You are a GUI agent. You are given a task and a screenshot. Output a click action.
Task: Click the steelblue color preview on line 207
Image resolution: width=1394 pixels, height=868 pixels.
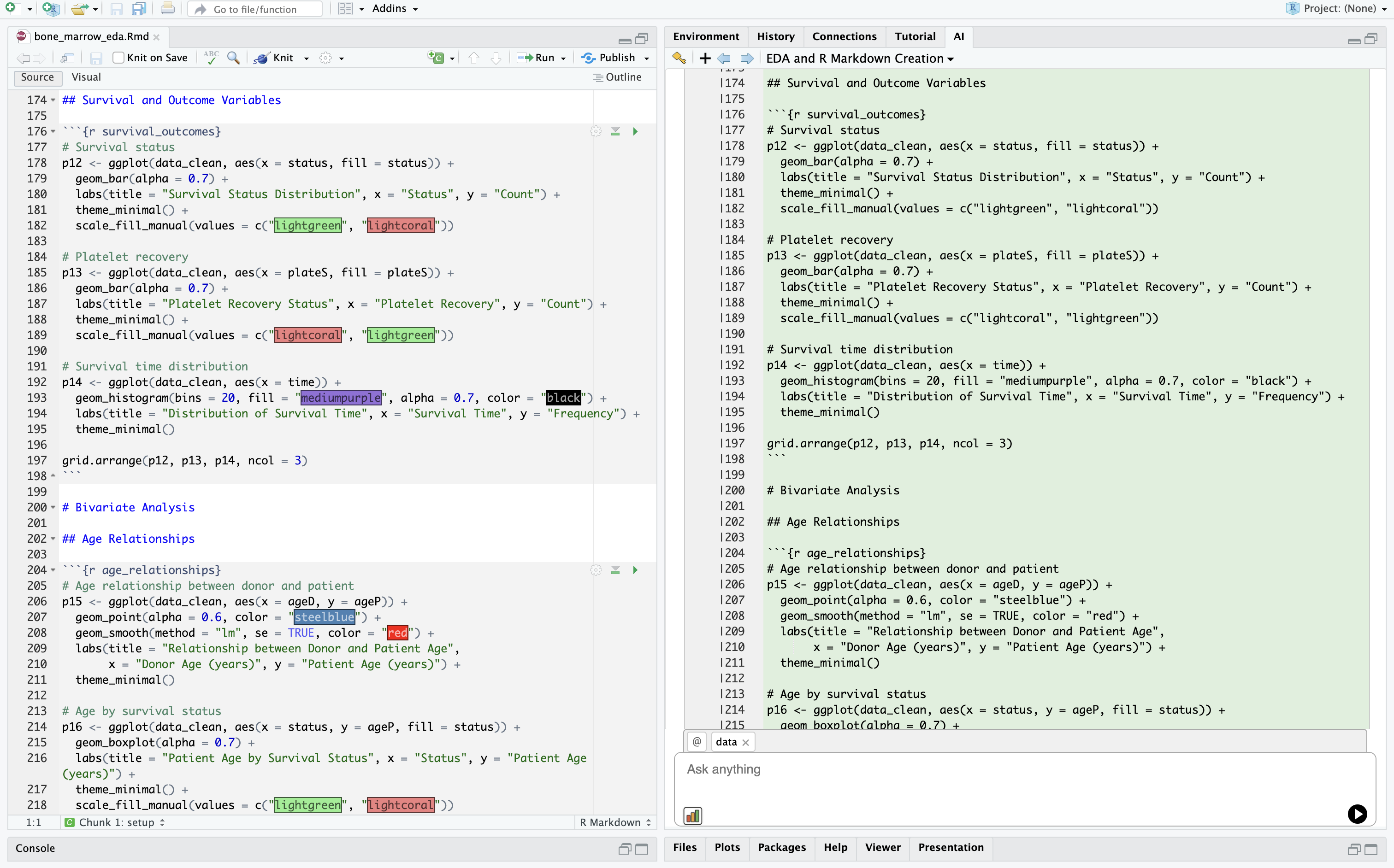(325, 617)
